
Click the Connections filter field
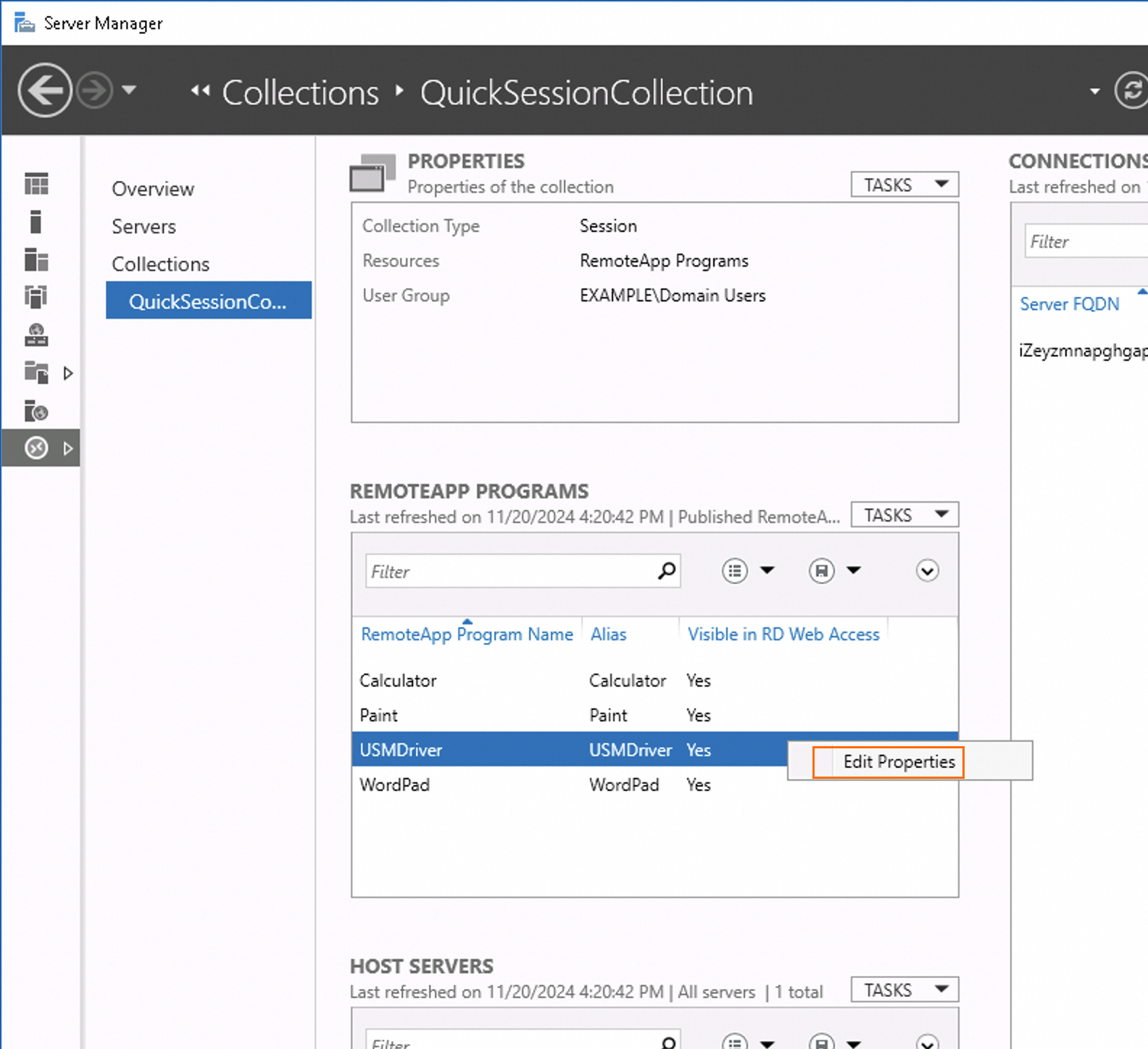(1086, 241)
